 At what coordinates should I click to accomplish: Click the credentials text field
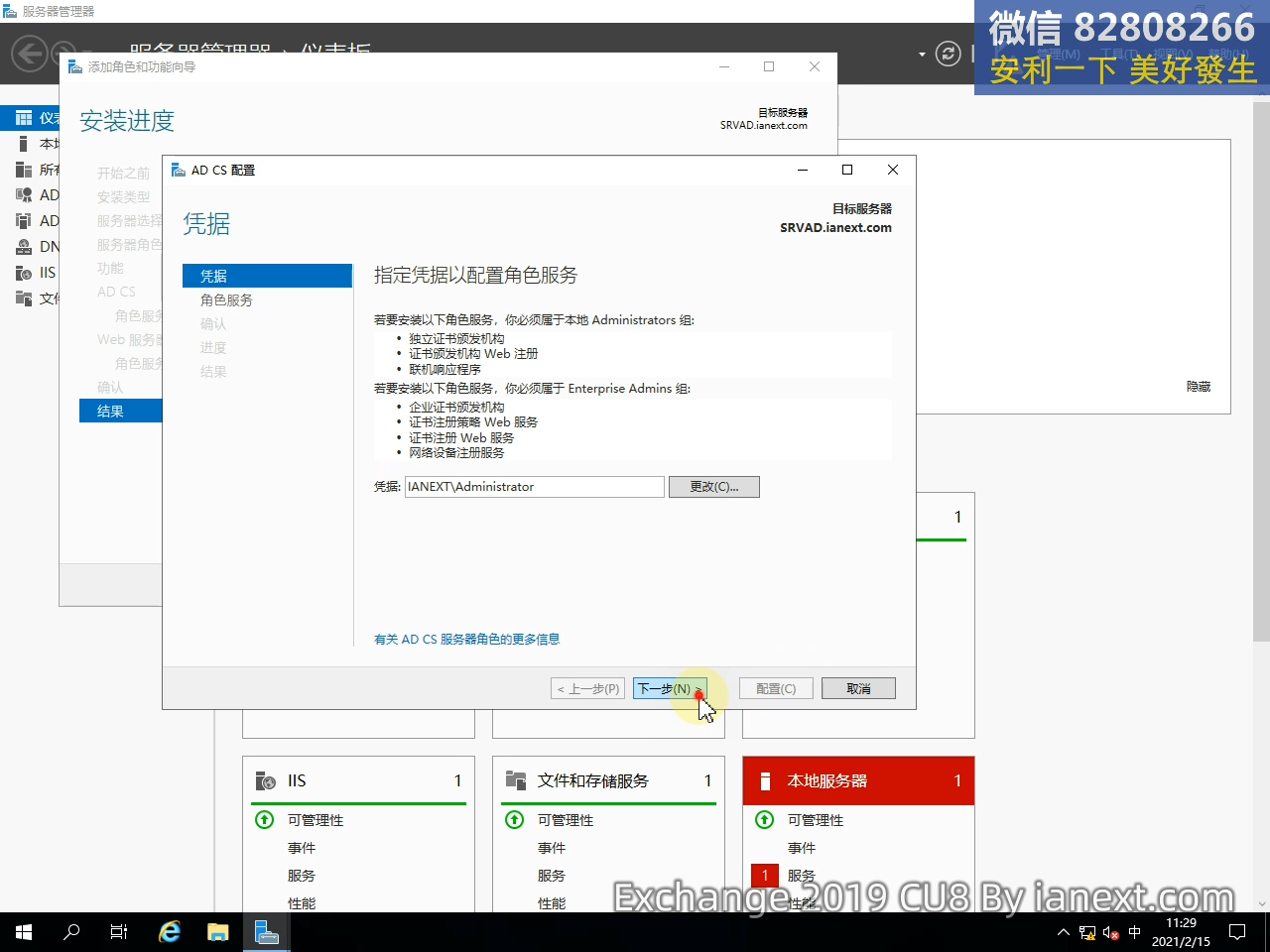pyautogui.click(x=535, y=487)
